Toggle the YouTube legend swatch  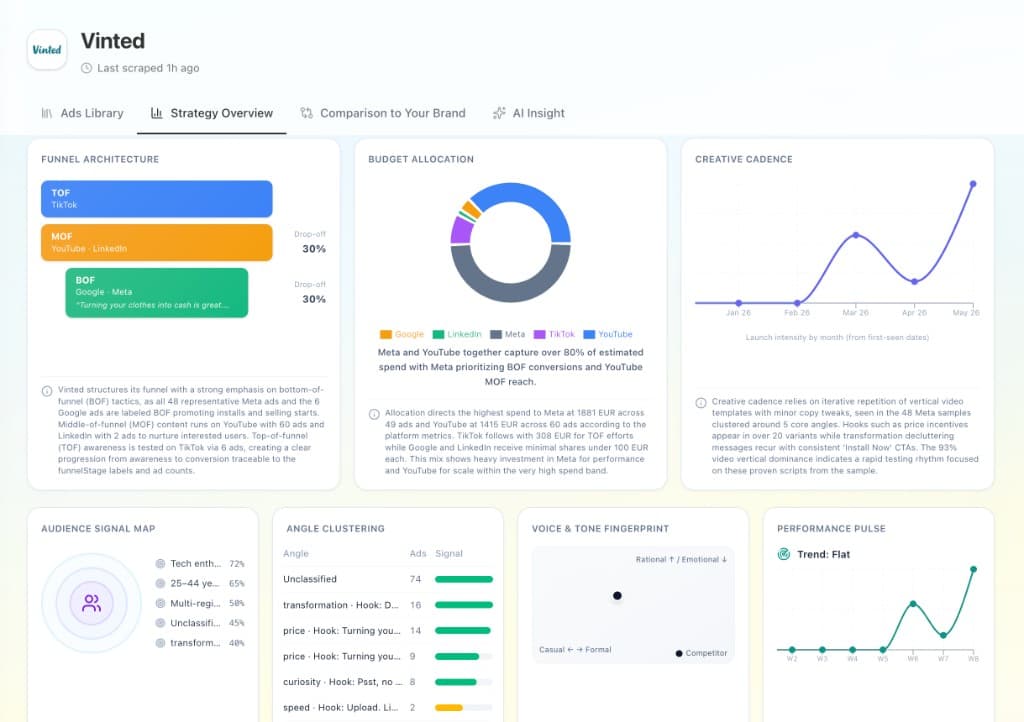pos(589,334)
